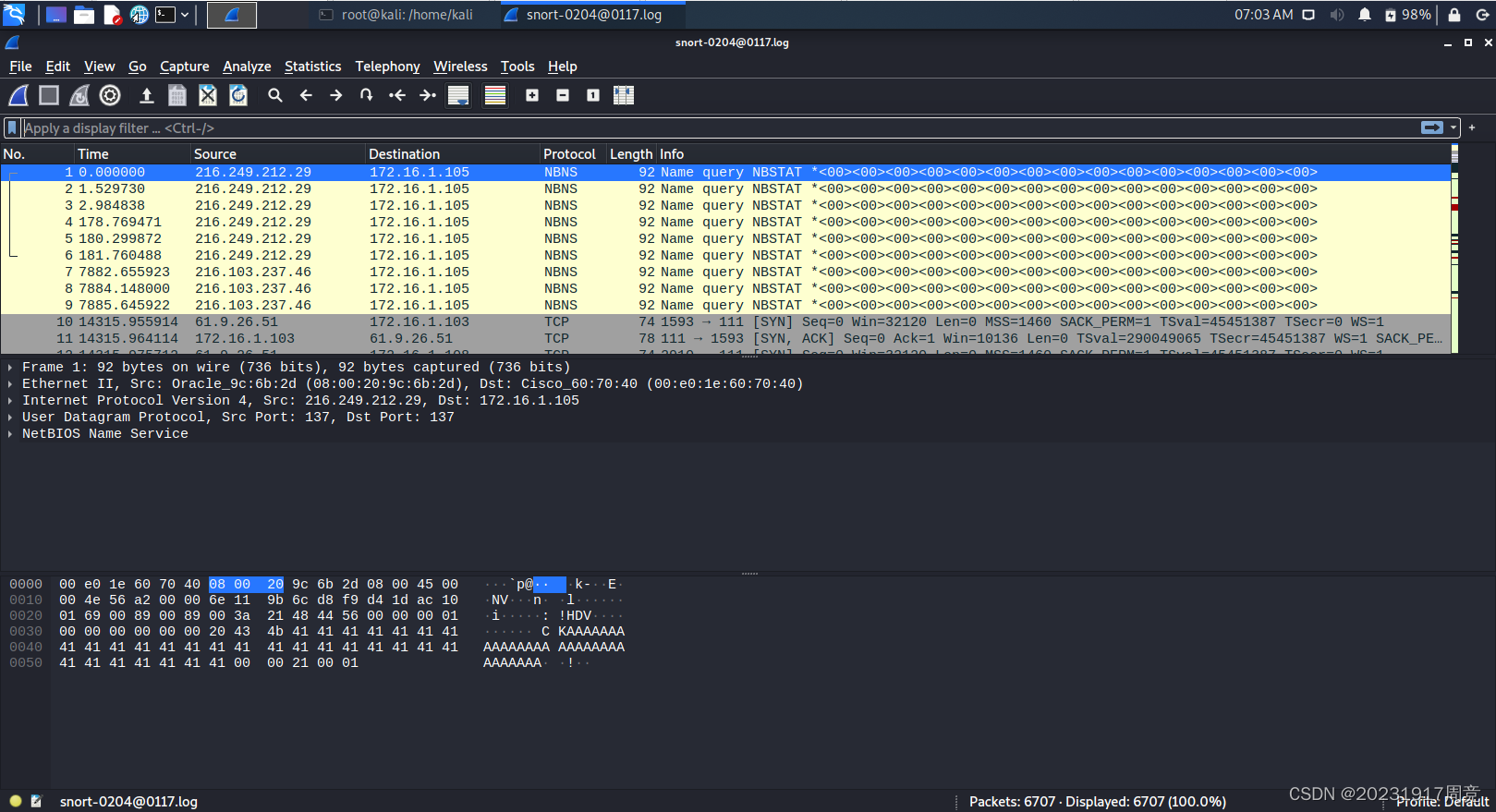Screen dimensions: 1496x812
Task: Open the Tools menu
Action: (517, 67)
